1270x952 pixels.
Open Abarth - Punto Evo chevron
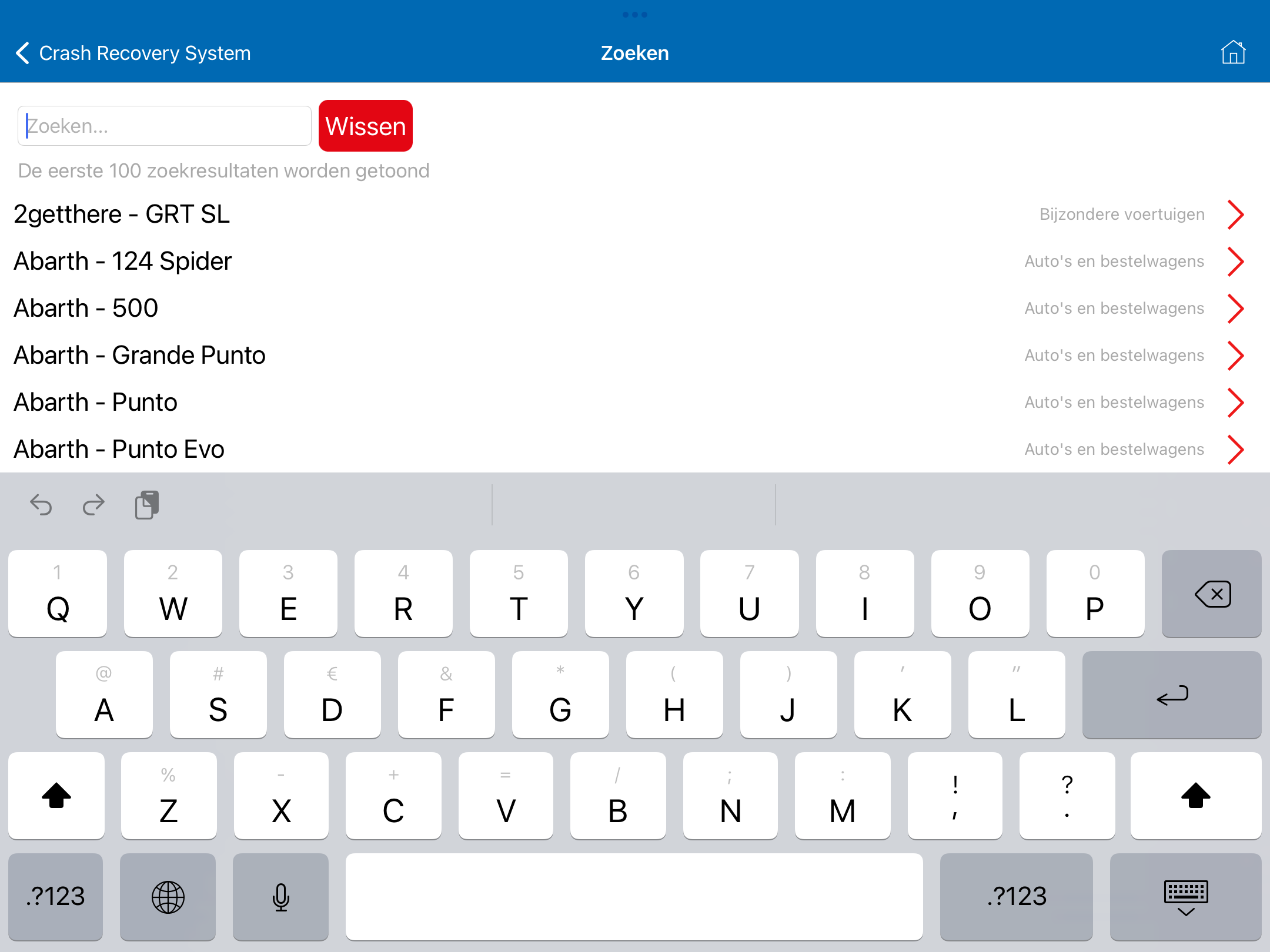(1235, 450)
